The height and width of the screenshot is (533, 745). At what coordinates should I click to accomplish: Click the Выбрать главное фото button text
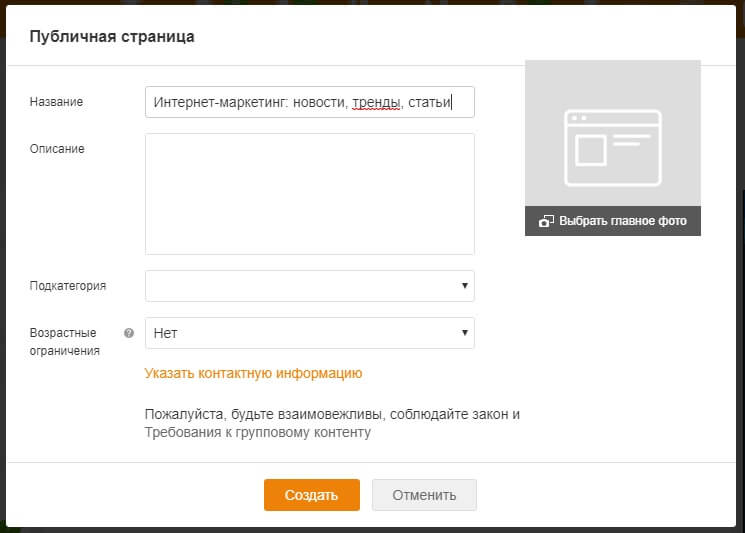pos(622,221)
